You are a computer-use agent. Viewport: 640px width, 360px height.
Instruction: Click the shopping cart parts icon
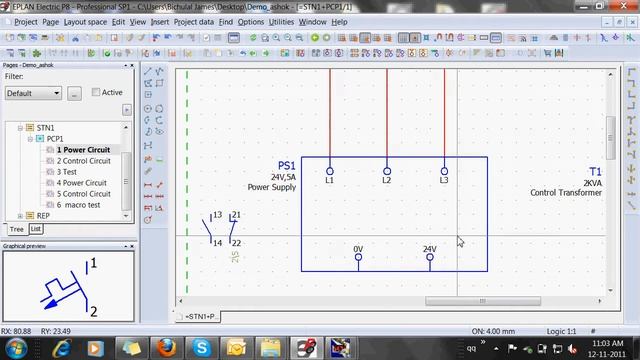547,53
